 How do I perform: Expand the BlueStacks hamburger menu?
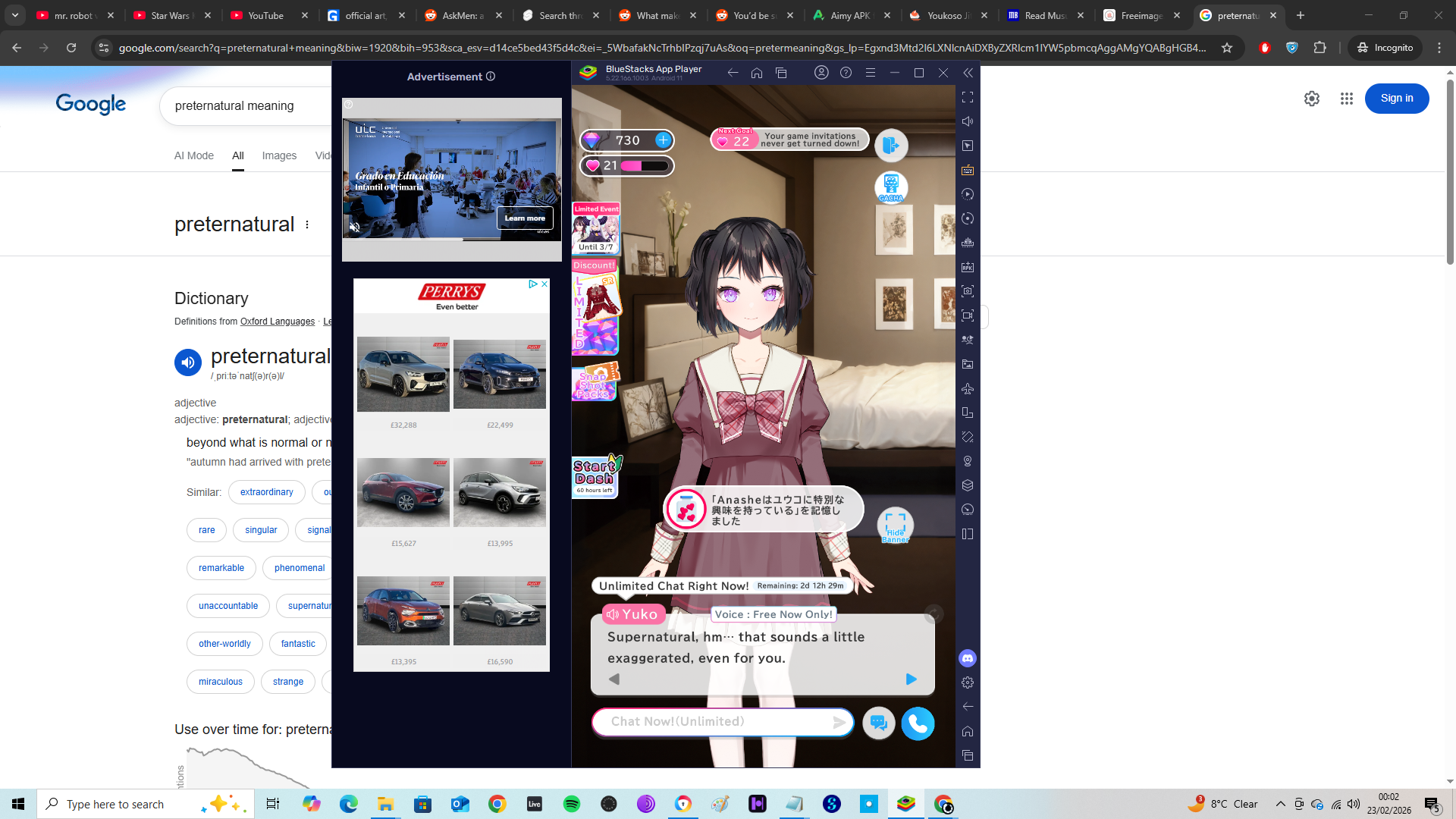pos(871,73)
